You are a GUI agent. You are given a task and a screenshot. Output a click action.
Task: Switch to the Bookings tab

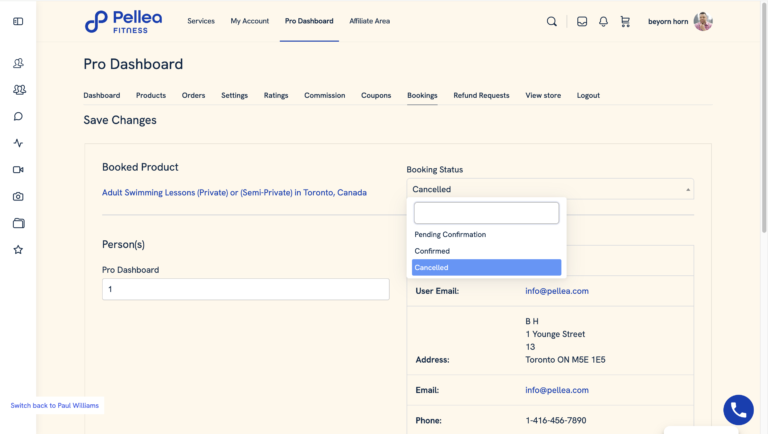[422, 96]
